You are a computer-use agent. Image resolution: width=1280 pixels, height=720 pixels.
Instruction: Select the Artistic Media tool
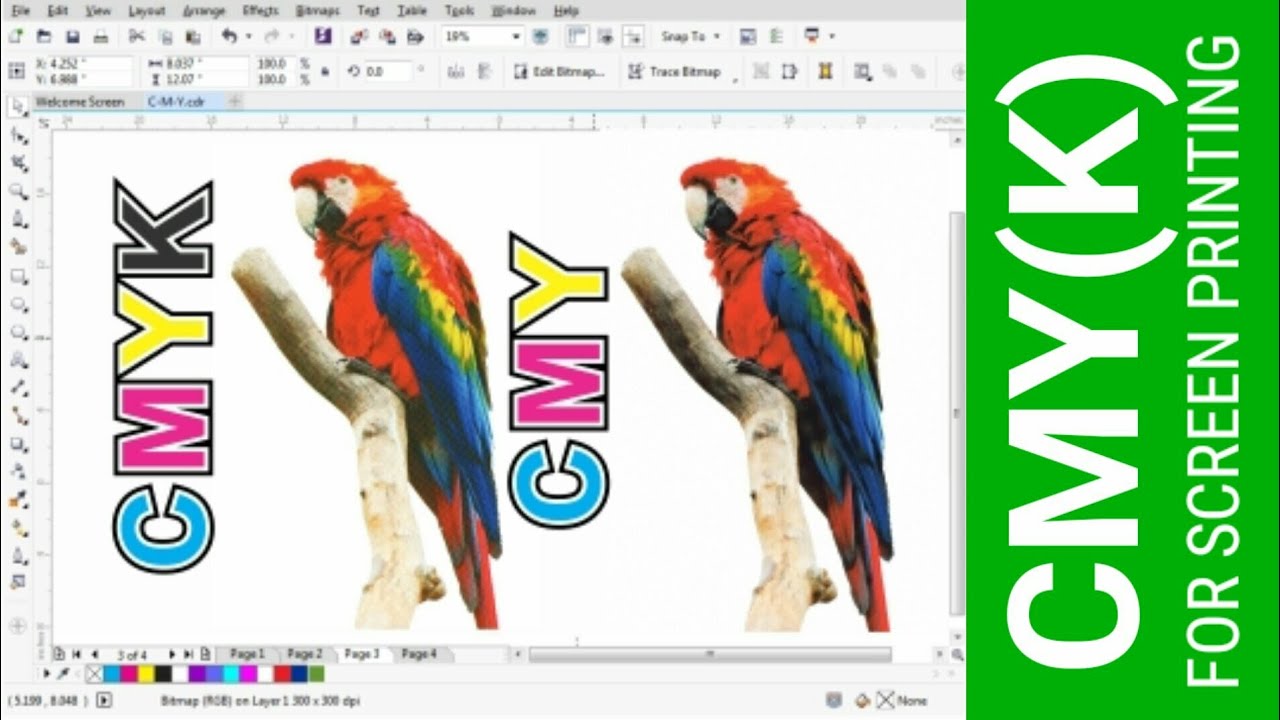pos(17,246)
